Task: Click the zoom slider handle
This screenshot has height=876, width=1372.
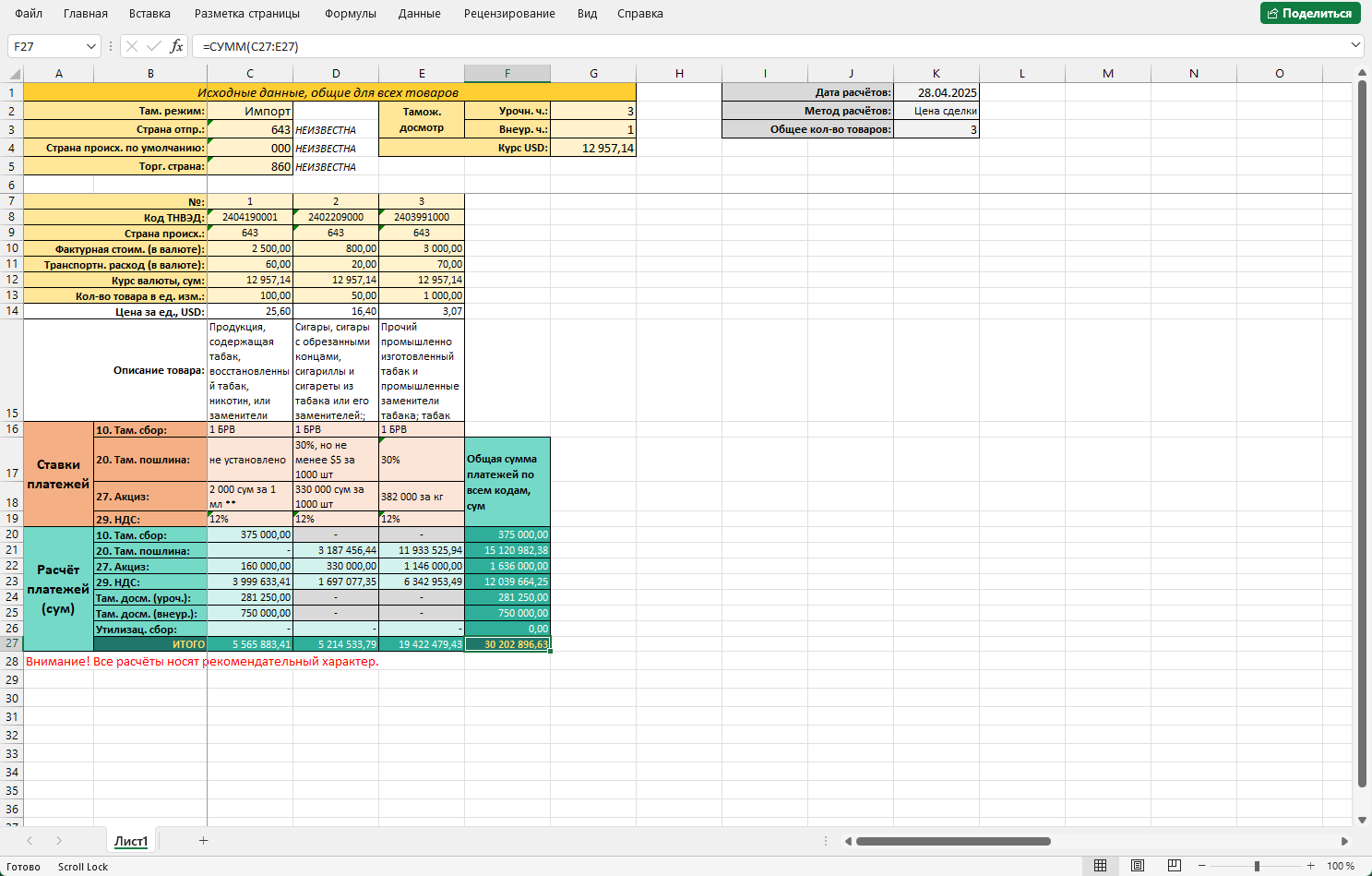Action: [x=1257, y=866]
